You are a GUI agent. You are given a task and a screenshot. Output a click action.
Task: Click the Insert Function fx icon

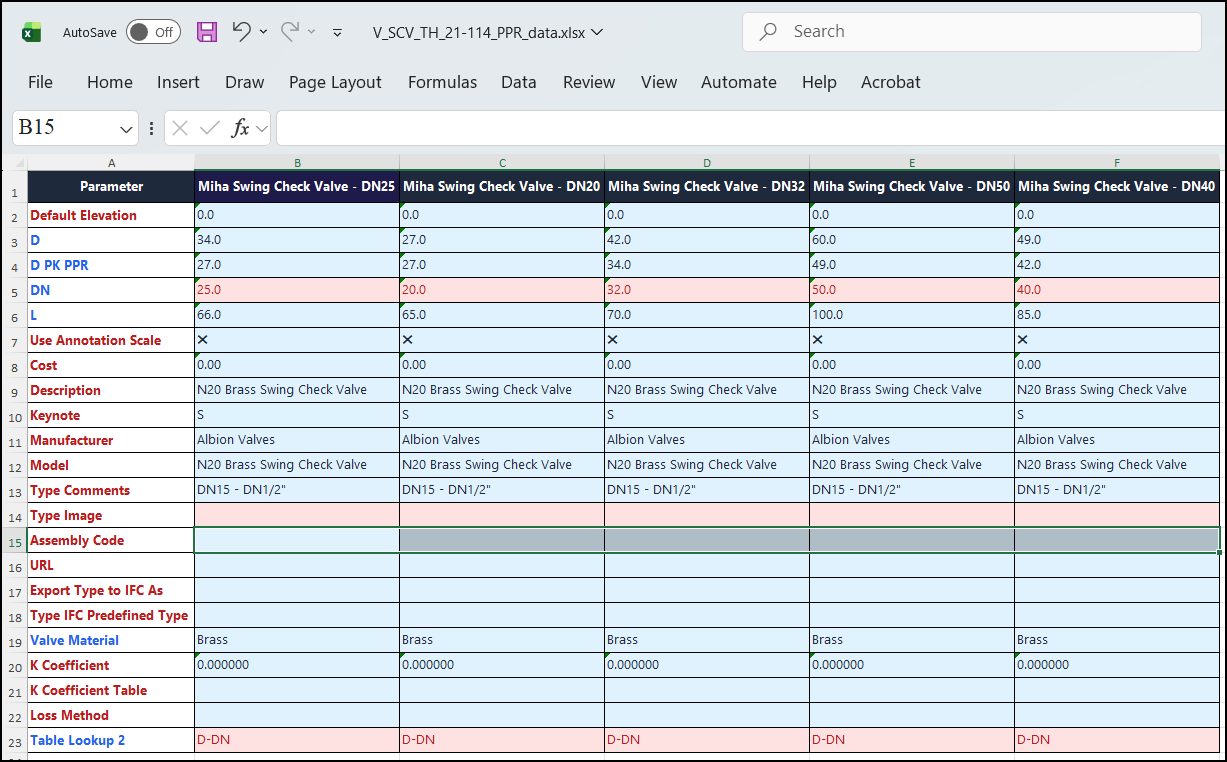[240, 128]
